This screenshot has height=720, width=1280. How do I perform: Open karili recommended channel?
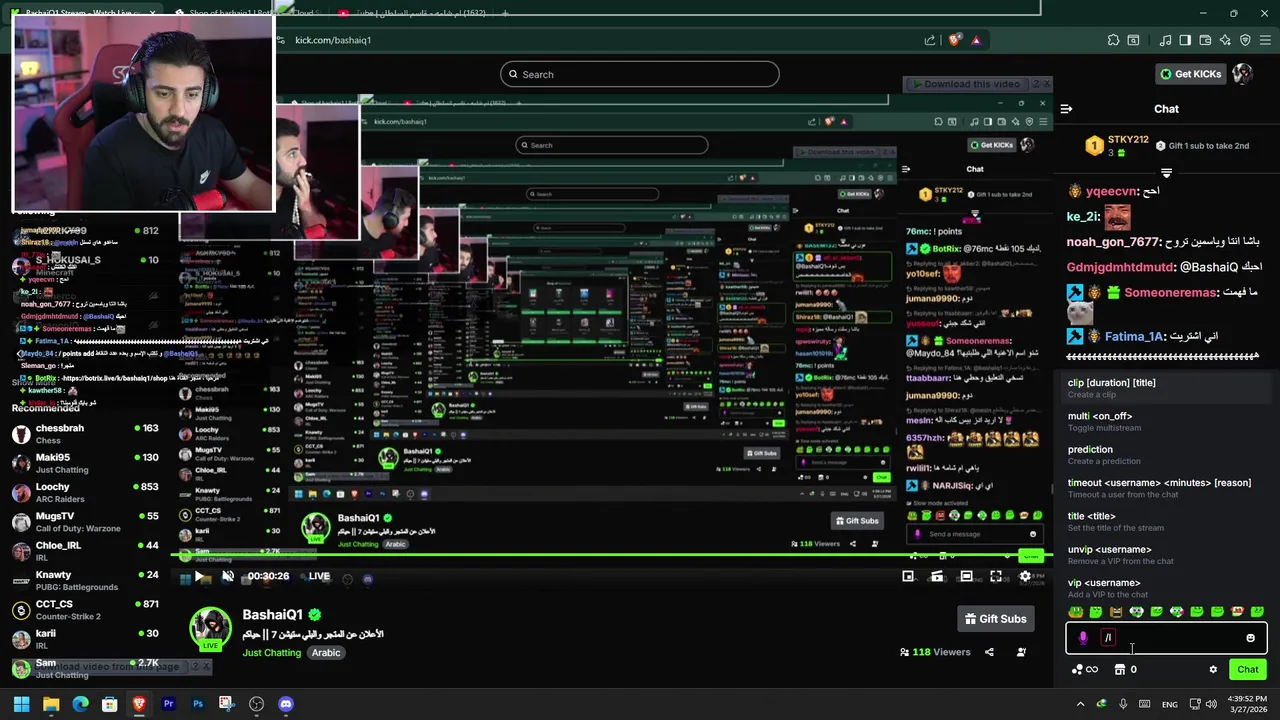tap(85, 639)
